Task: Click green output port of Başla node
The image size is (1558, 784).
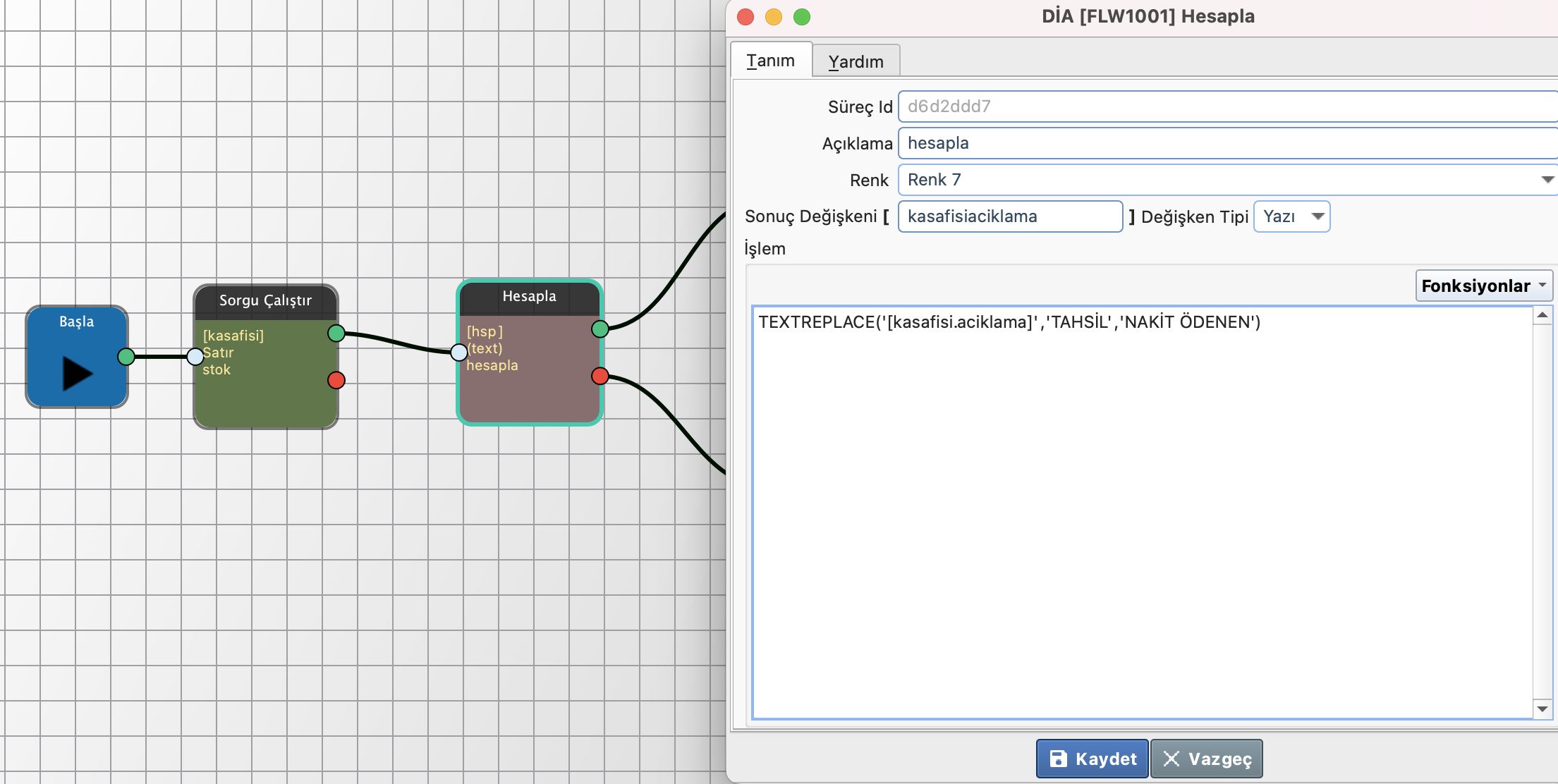Action: coord(126,357)
